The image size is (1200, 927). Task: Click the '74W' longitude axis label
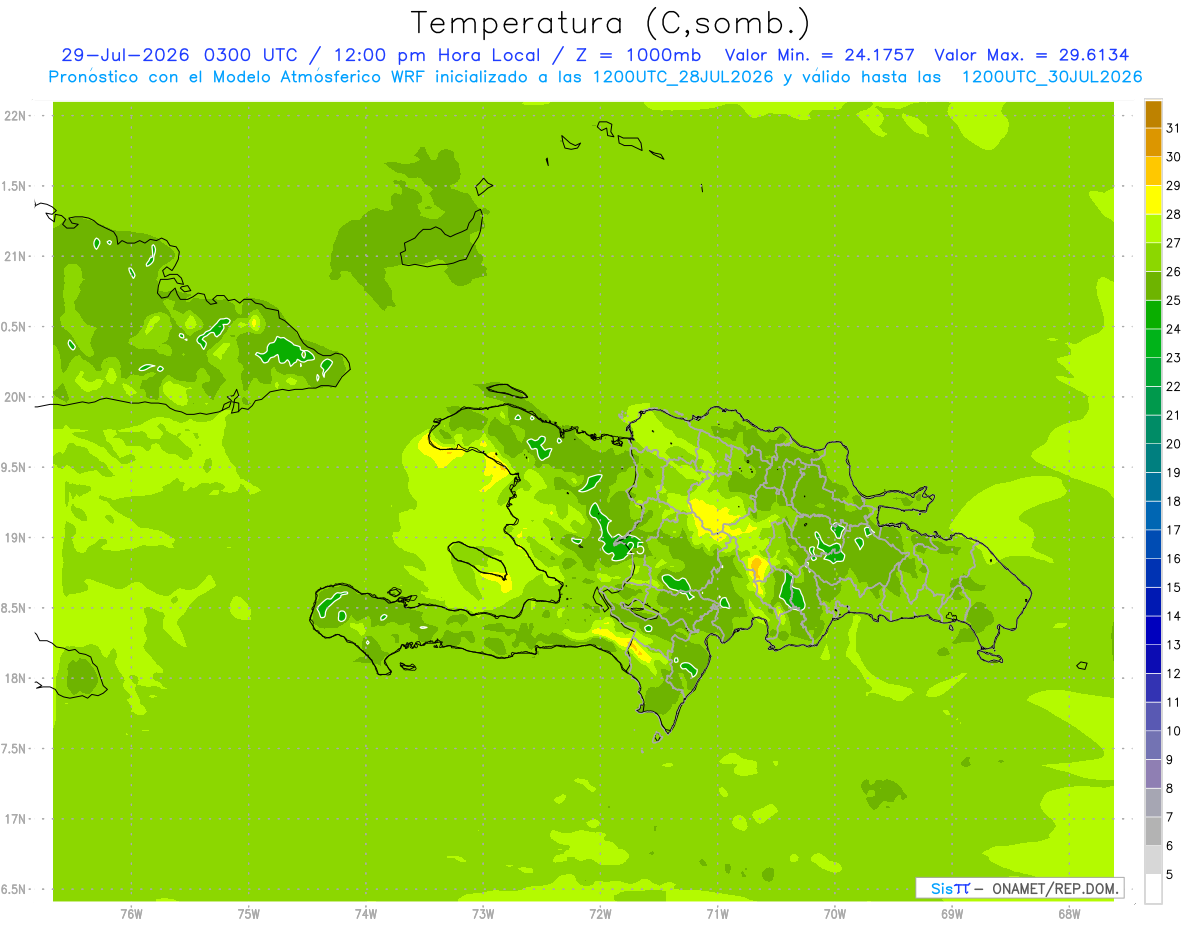(366, 914)
